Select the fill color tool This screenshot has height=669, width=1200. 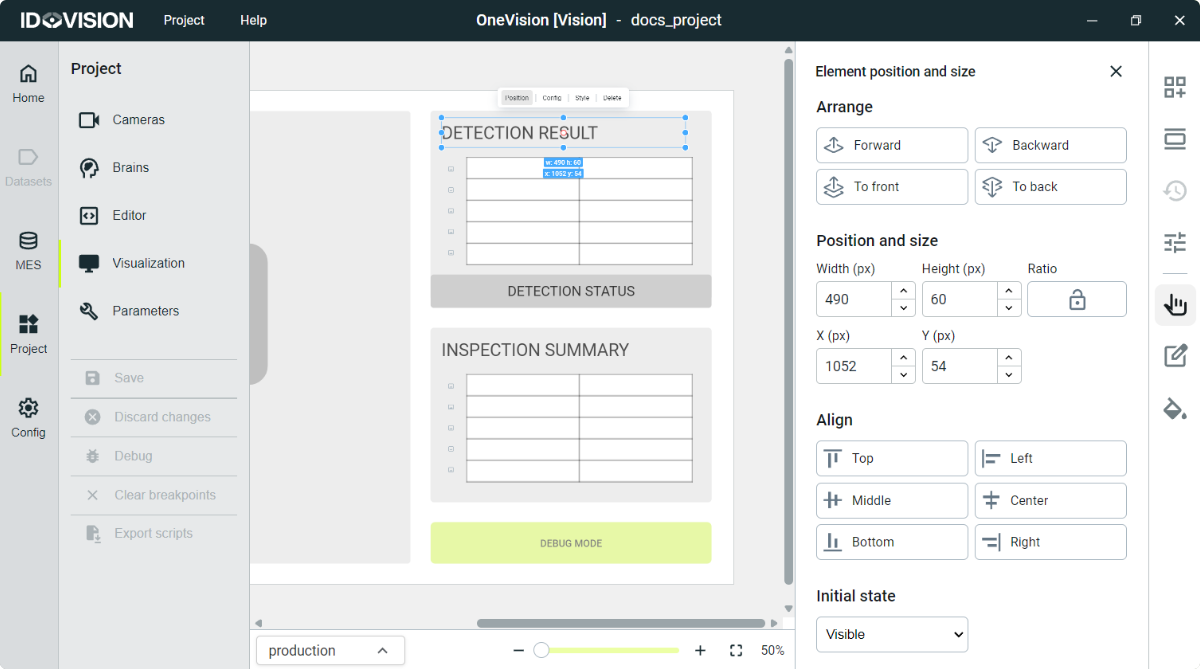click(x=1175, y=409)
